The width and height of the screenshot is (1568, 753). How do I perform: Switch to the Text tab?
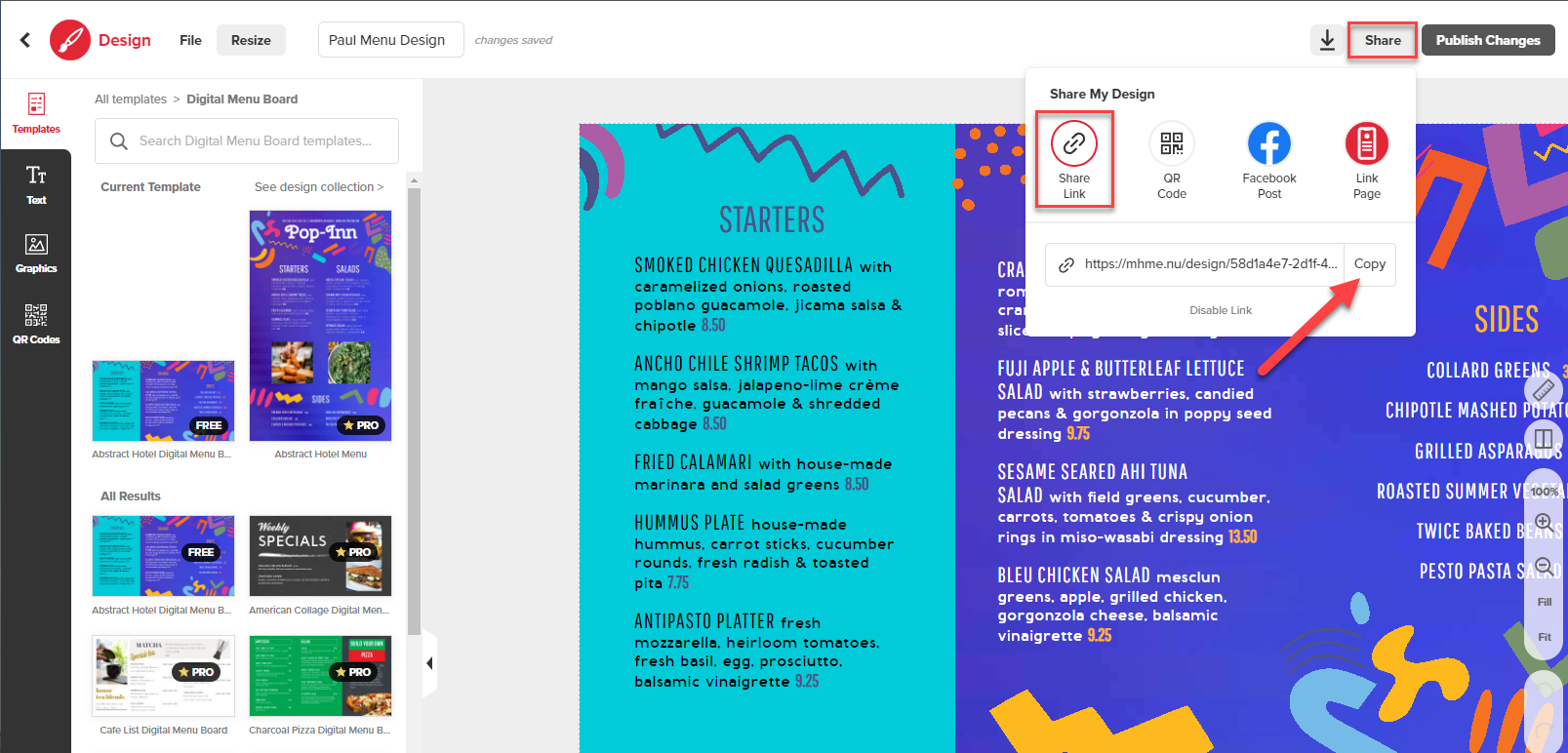pyautogui.click(x=36, y=184)
